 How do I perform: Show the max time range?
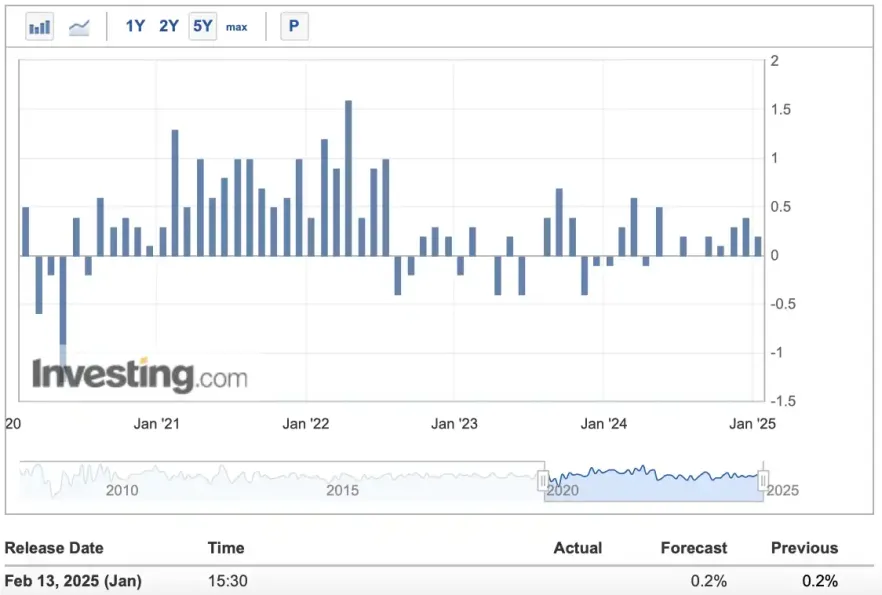tap(236, 27)
